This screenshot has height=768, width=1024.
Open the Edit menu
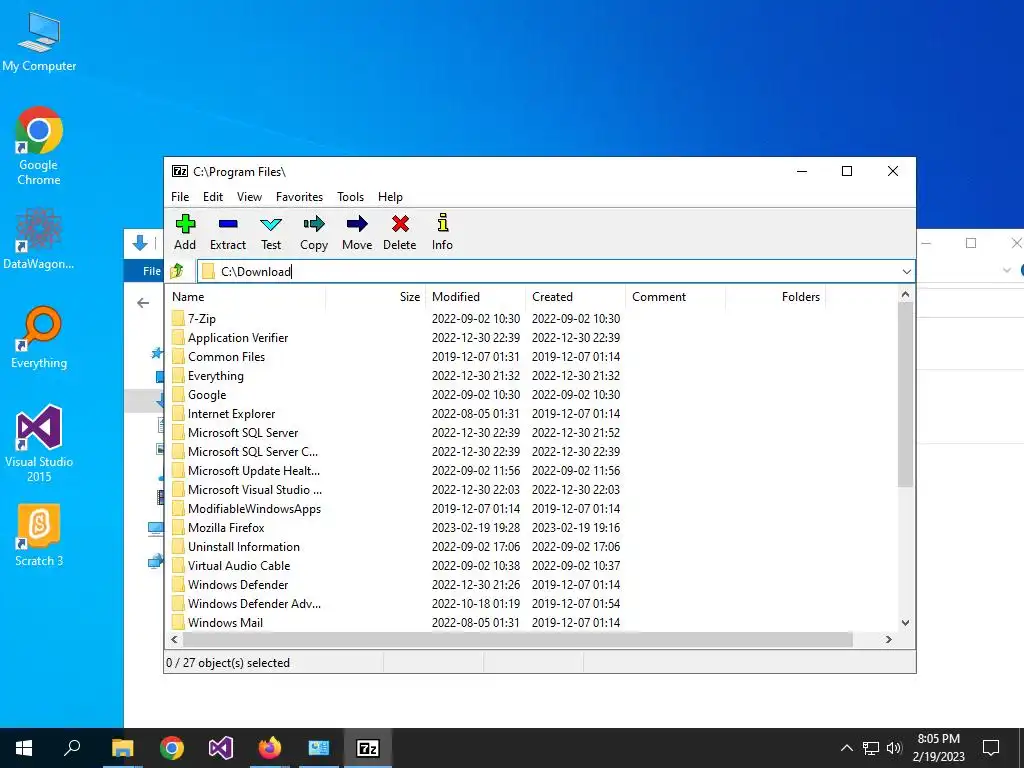tap(213, 197)
